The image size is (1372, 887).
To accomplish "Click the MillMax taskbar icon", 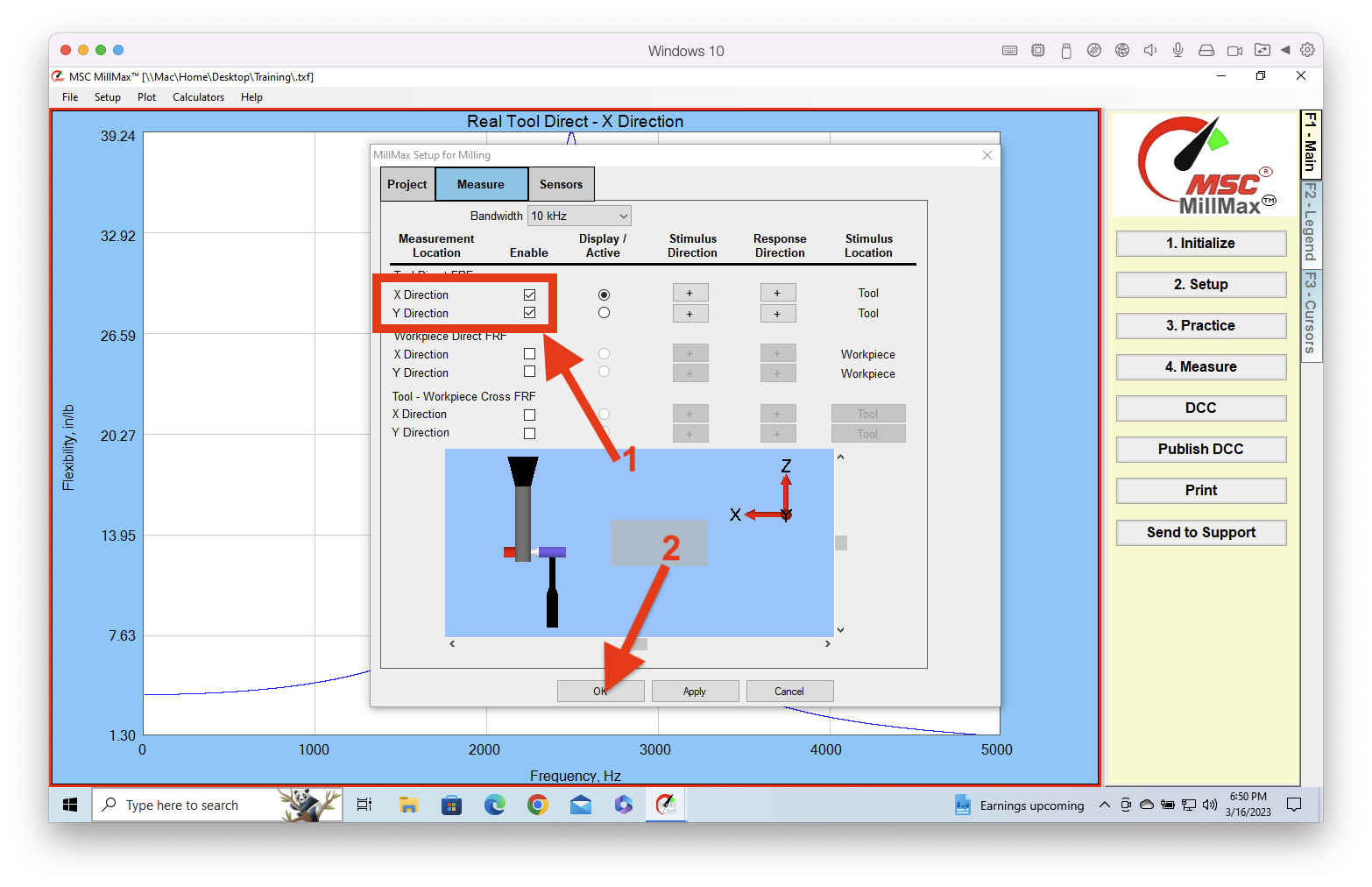I will 666,804.
